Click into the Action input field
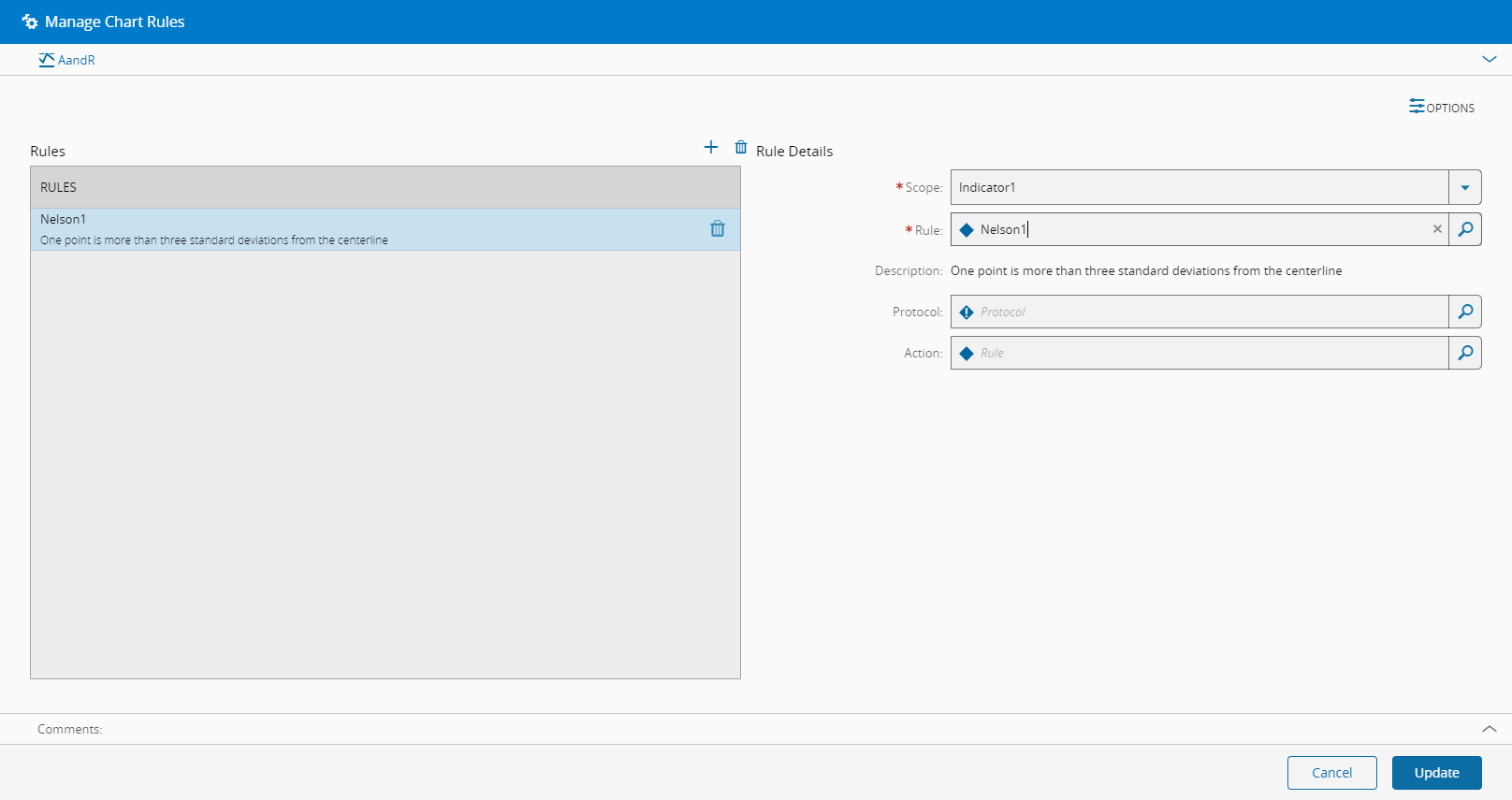Screen dimensions: 1512x800 point(1207,353)
